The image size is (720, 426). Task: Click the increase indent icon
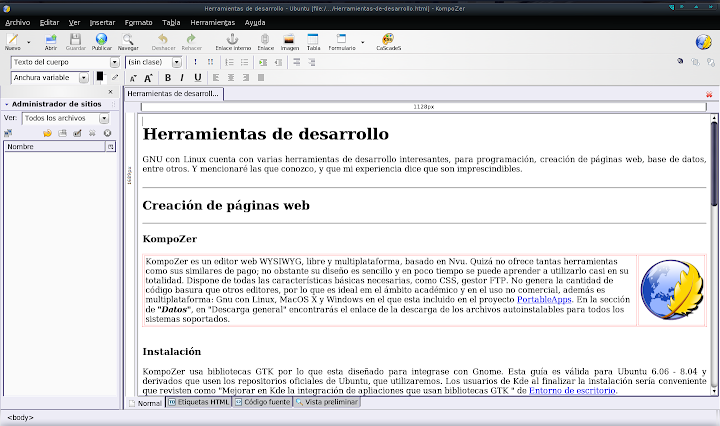pyautogui.click(x=263, y=62)
